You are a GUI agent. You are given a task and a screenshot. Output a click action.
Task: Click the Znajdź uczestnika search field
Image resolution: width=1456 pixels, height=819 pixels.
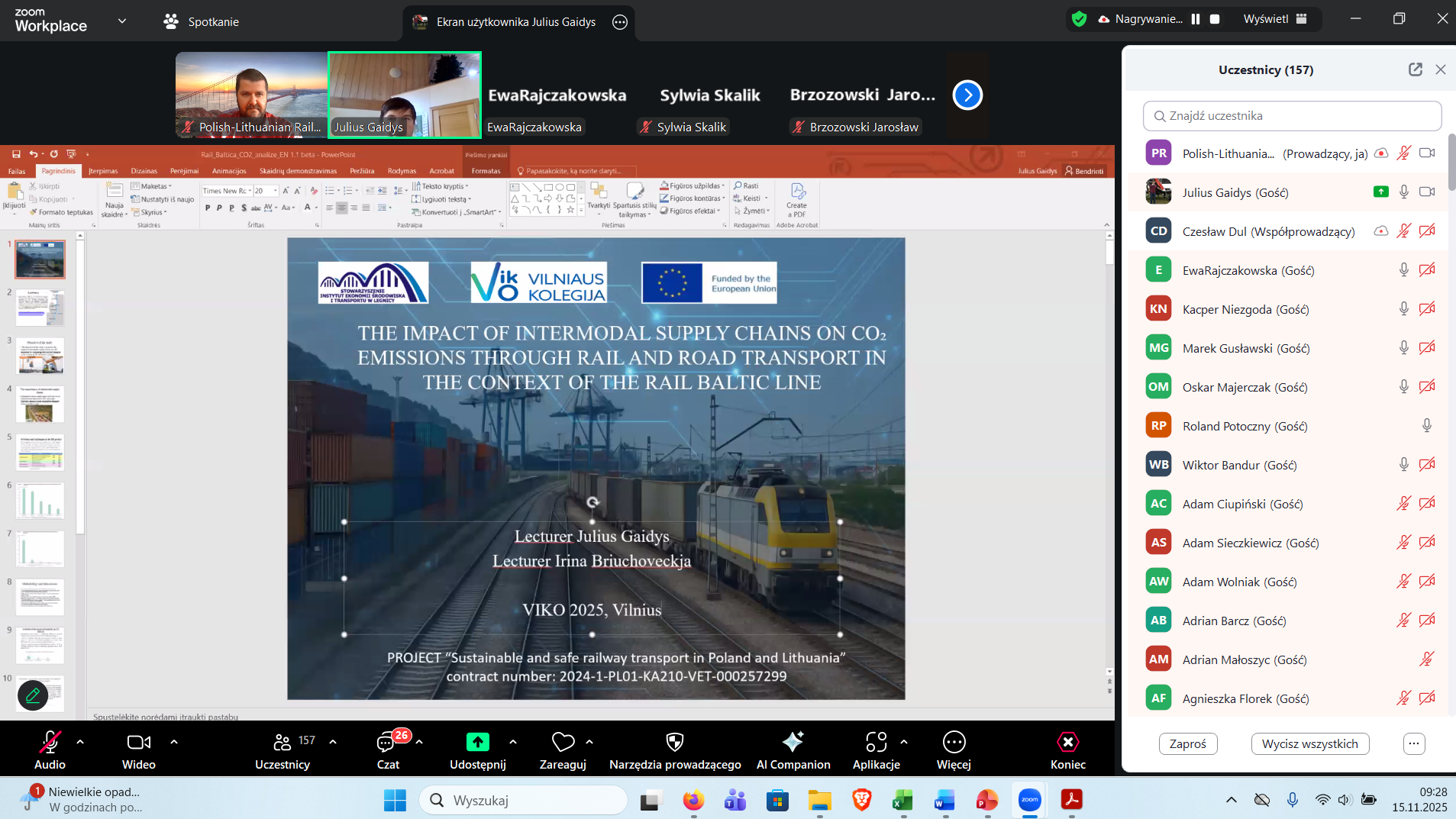[1292, 116]
